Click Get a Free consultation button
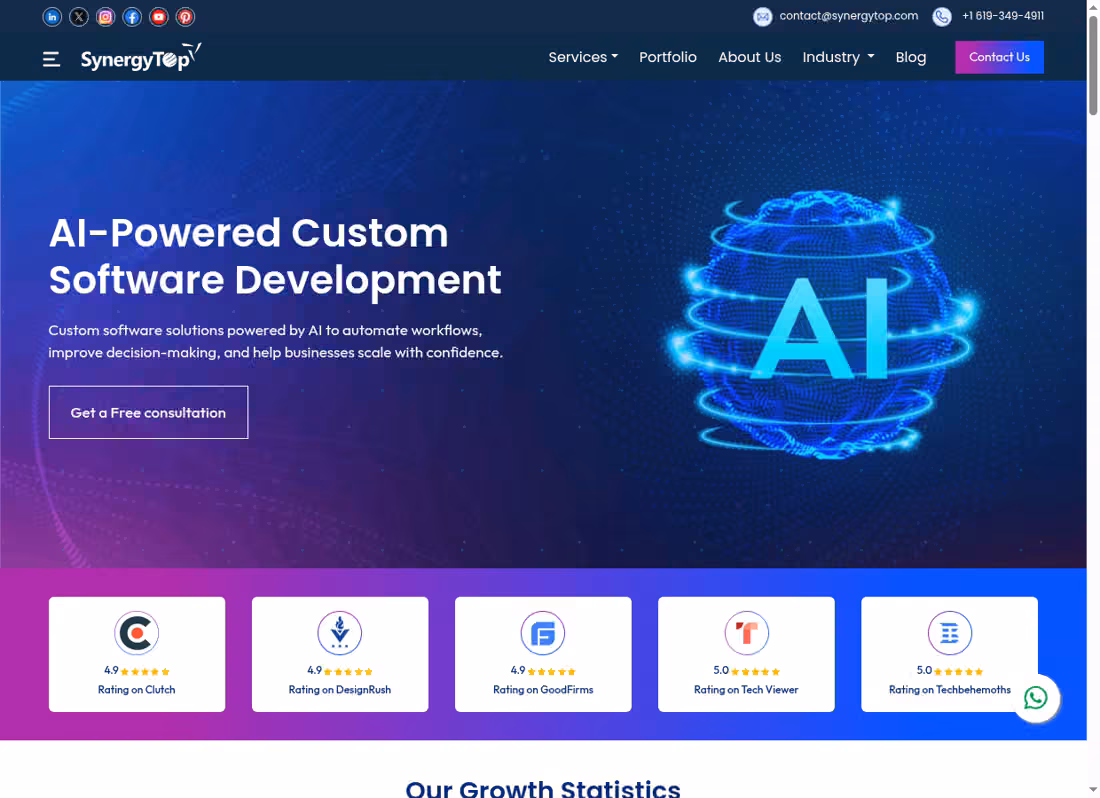This screenshot has height=798, width=1100. coord(149,412)
